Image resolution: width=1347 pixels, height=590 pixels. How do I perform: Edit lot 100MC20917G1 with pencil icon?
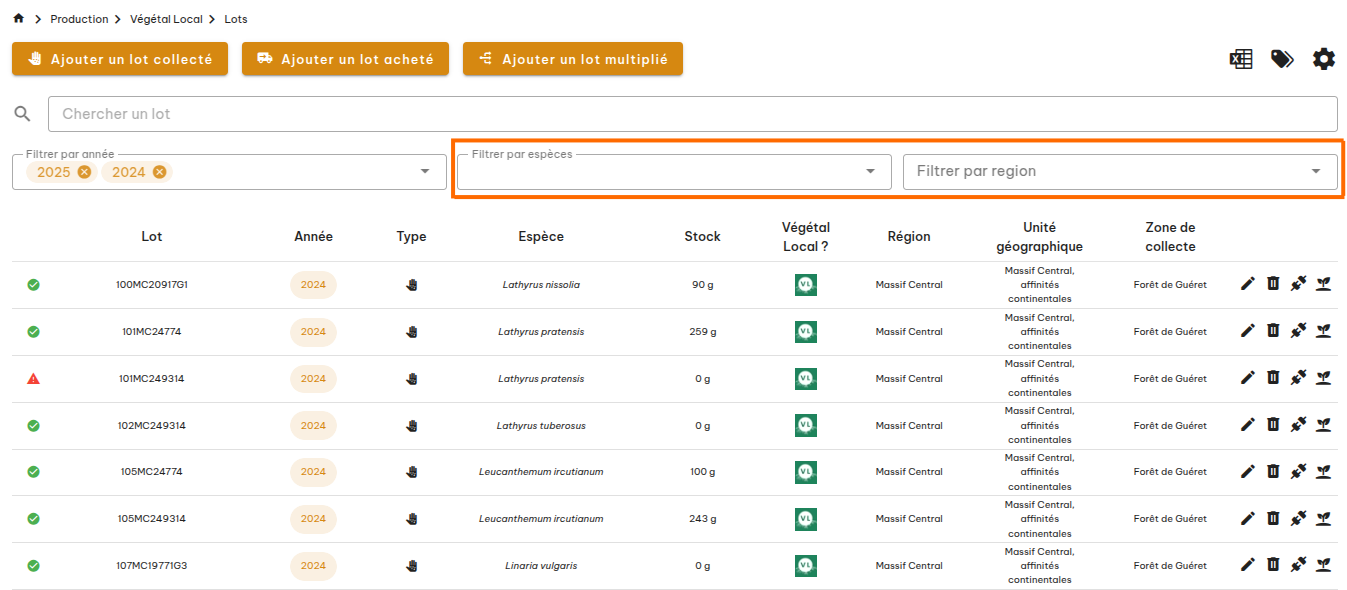coord(1247,284)
